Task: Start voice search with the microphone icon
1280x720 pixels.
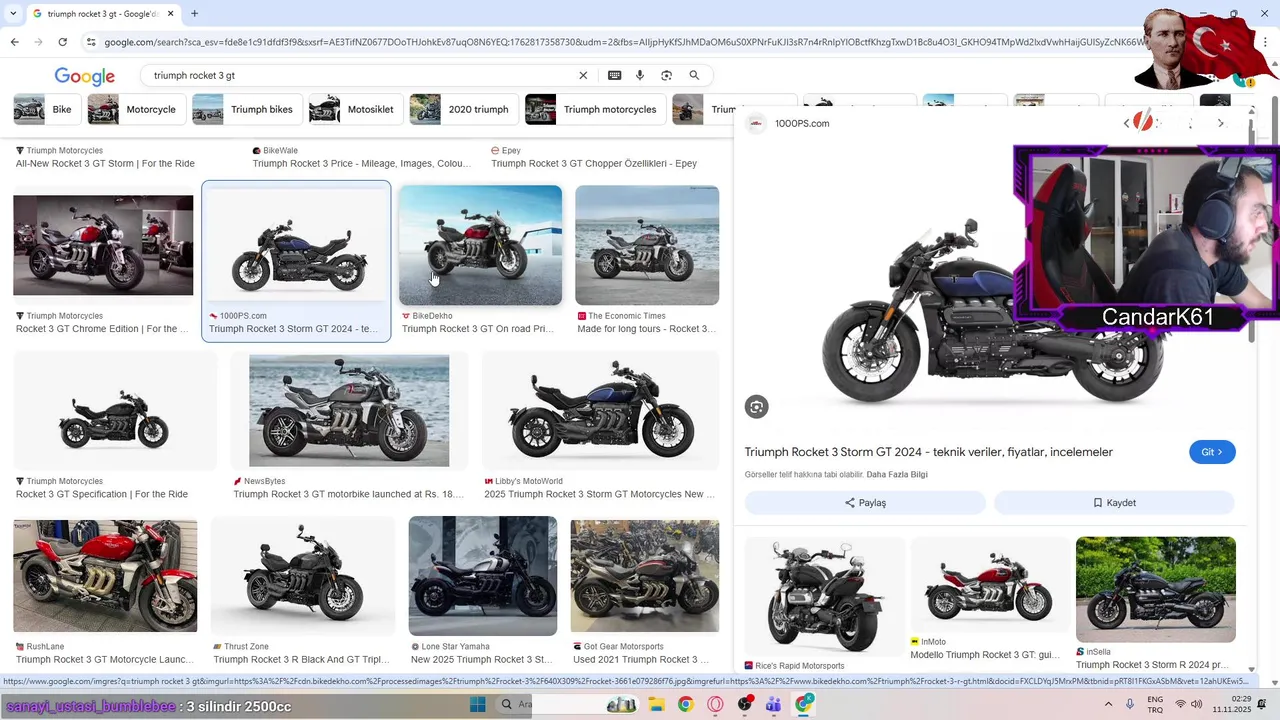Action: point(640,75)
